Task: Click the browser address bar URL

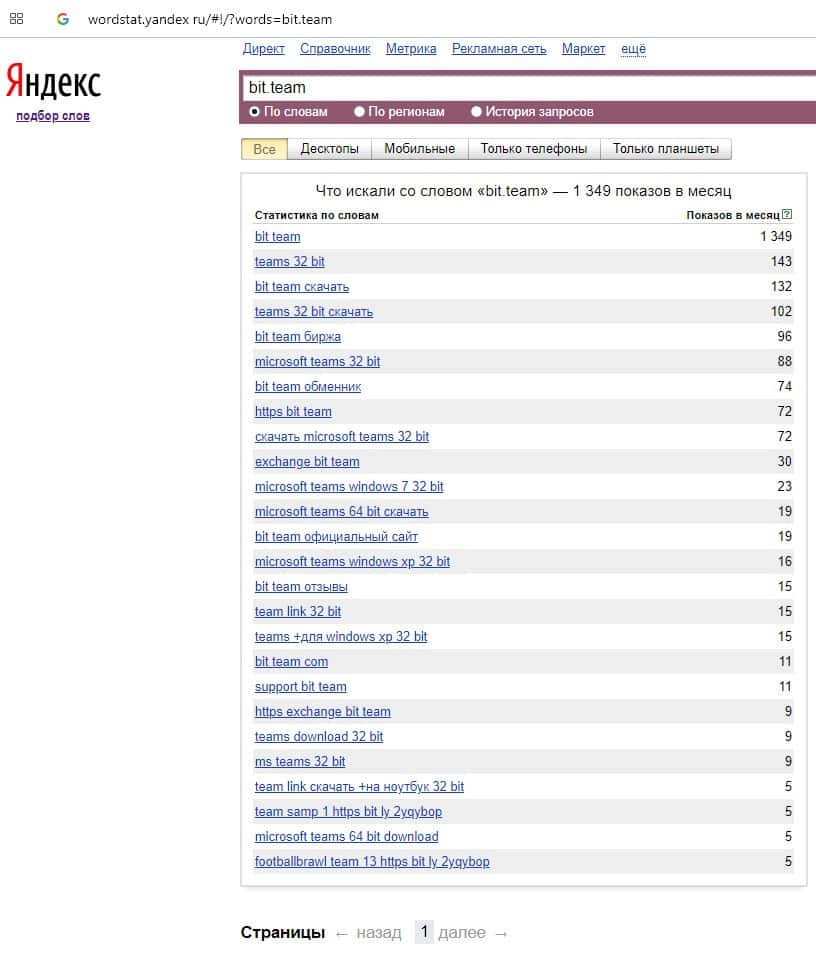Action: [x=210, y=20]
